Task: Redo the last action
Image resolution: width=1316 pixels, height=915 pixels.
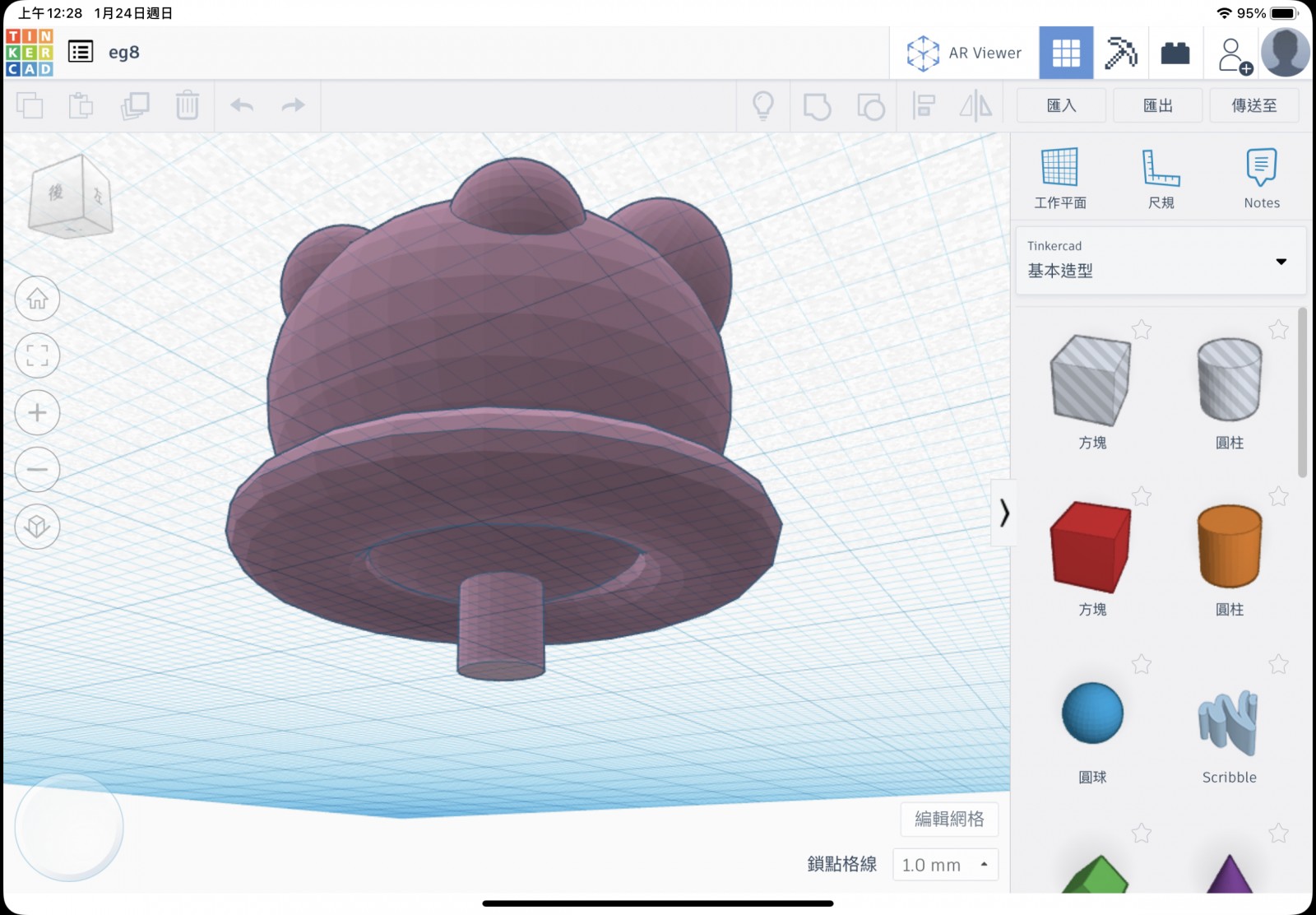Action: [x=293, y=105]
